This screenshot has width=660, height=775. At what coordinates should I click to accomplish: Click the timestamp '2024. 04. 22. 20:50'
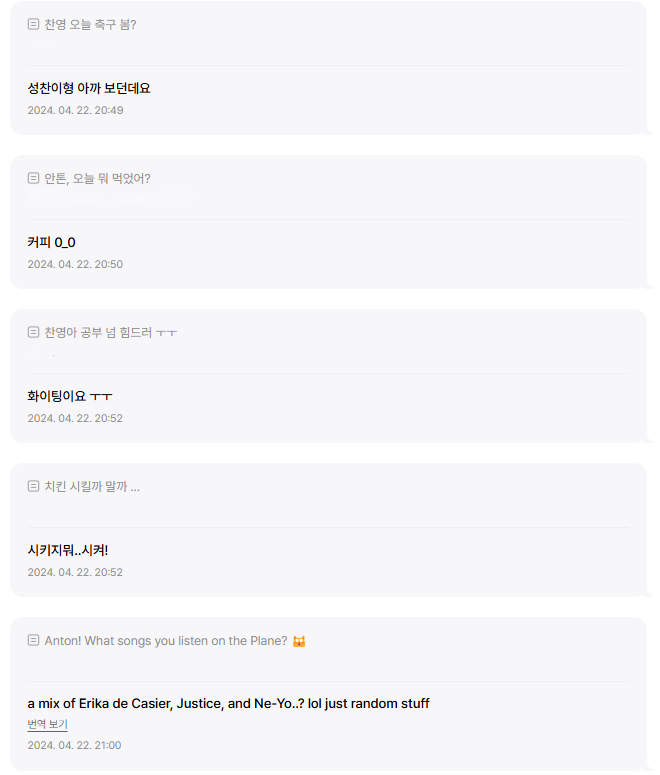pos(75,264)
